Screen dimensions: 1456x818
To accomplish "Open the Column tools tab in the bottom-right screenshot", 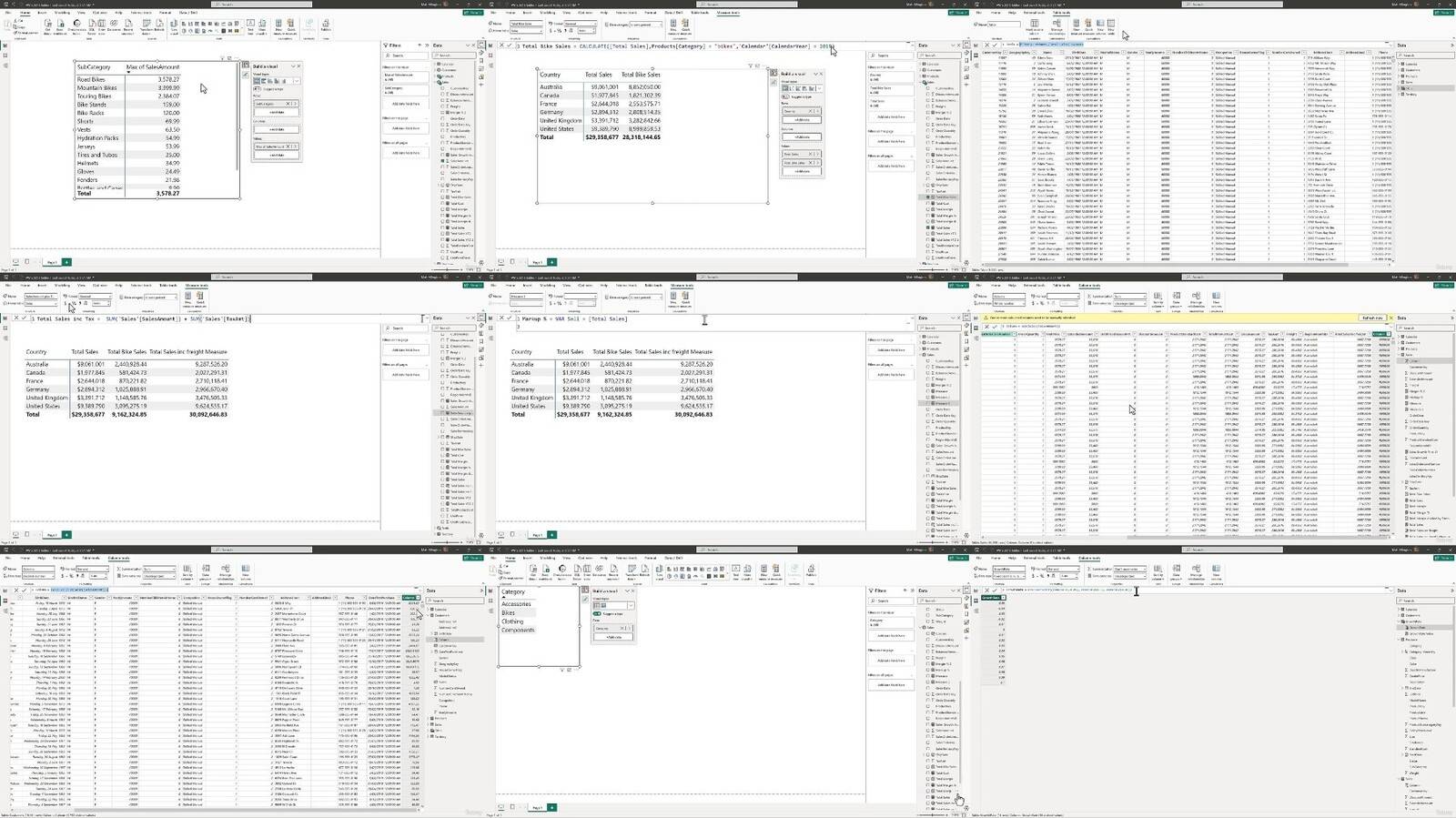I will [x=1089, y=558].
